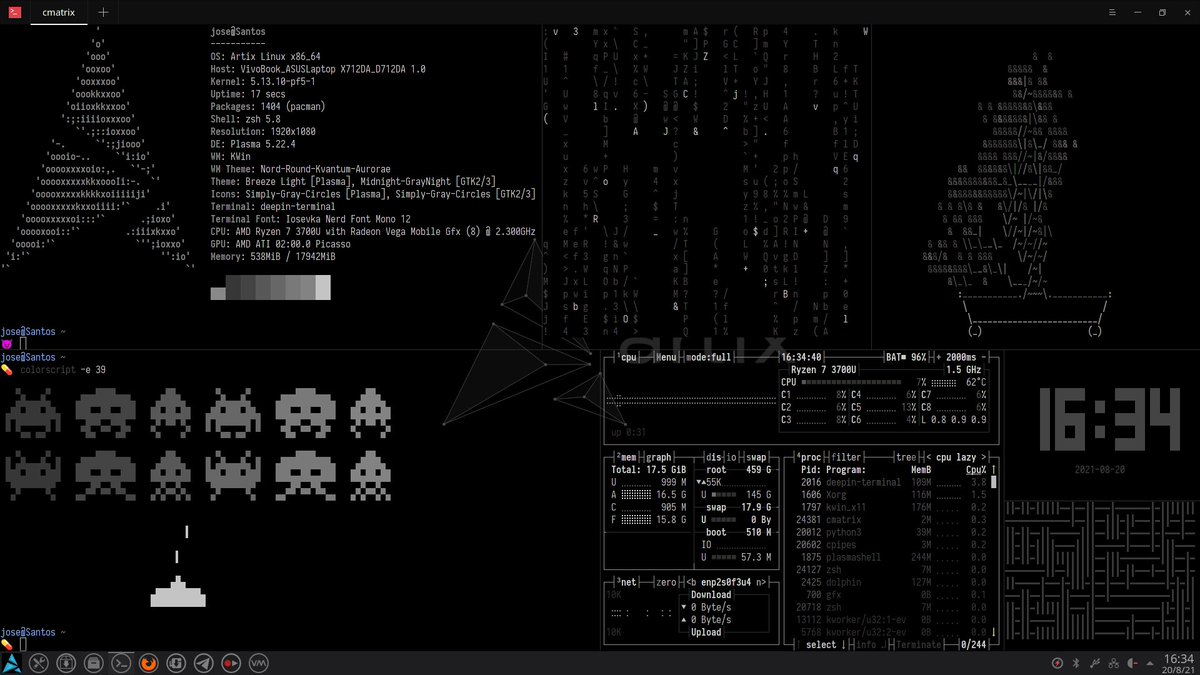
Task: Open the Telegram icon in the dock
Action: (x=203, y=662)
